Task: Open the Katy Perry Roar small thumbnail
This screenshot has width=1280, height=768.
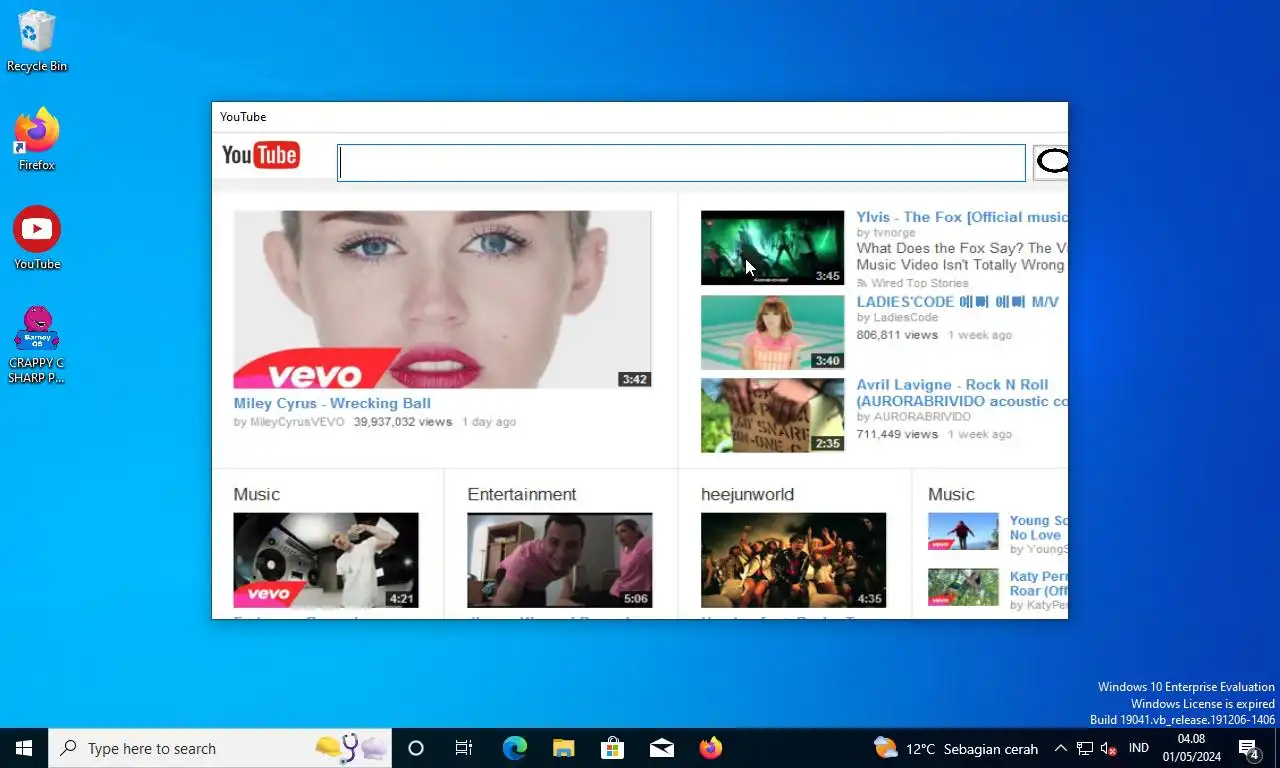Action: click(x=963, y=587)
